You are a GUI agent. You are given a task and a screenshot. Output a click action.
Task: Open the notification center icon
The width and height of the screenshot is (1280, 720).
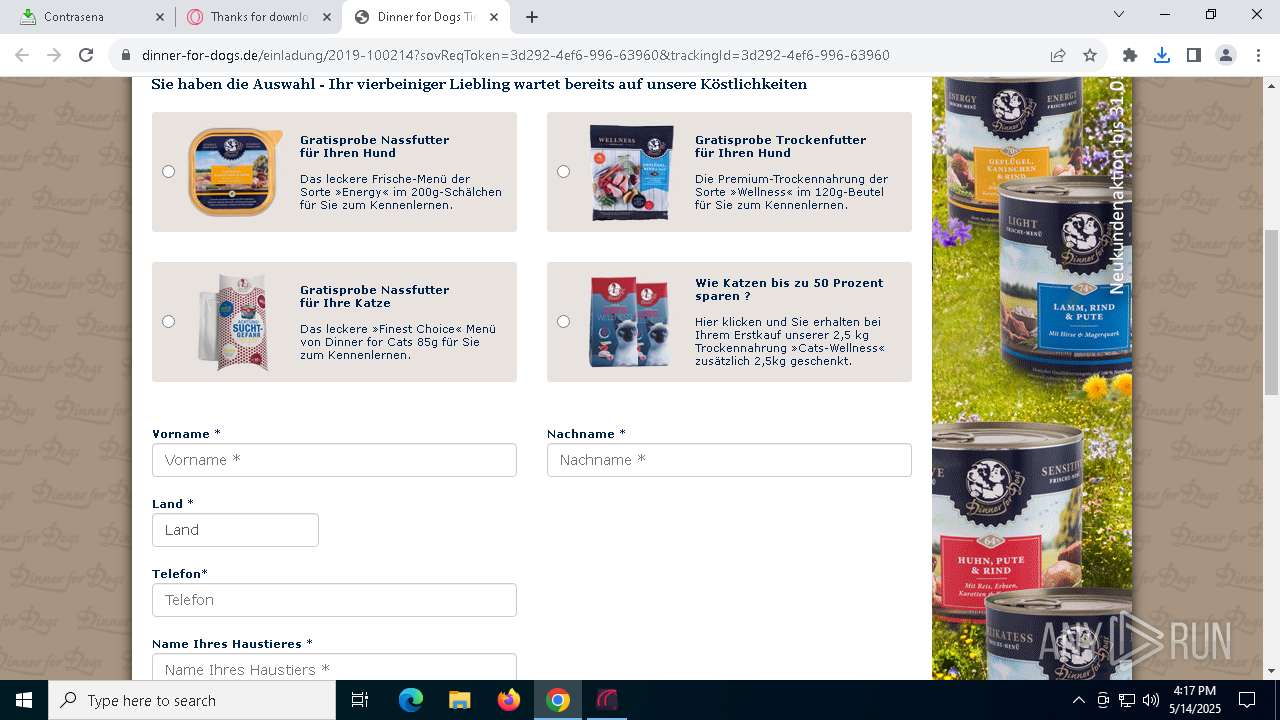[1247, 700]
